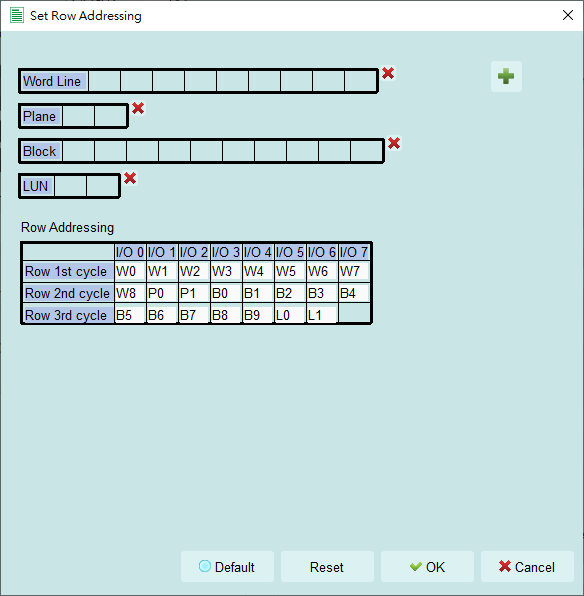Confirm with the OK button
The image size is (584, 596).
(427, 566)
